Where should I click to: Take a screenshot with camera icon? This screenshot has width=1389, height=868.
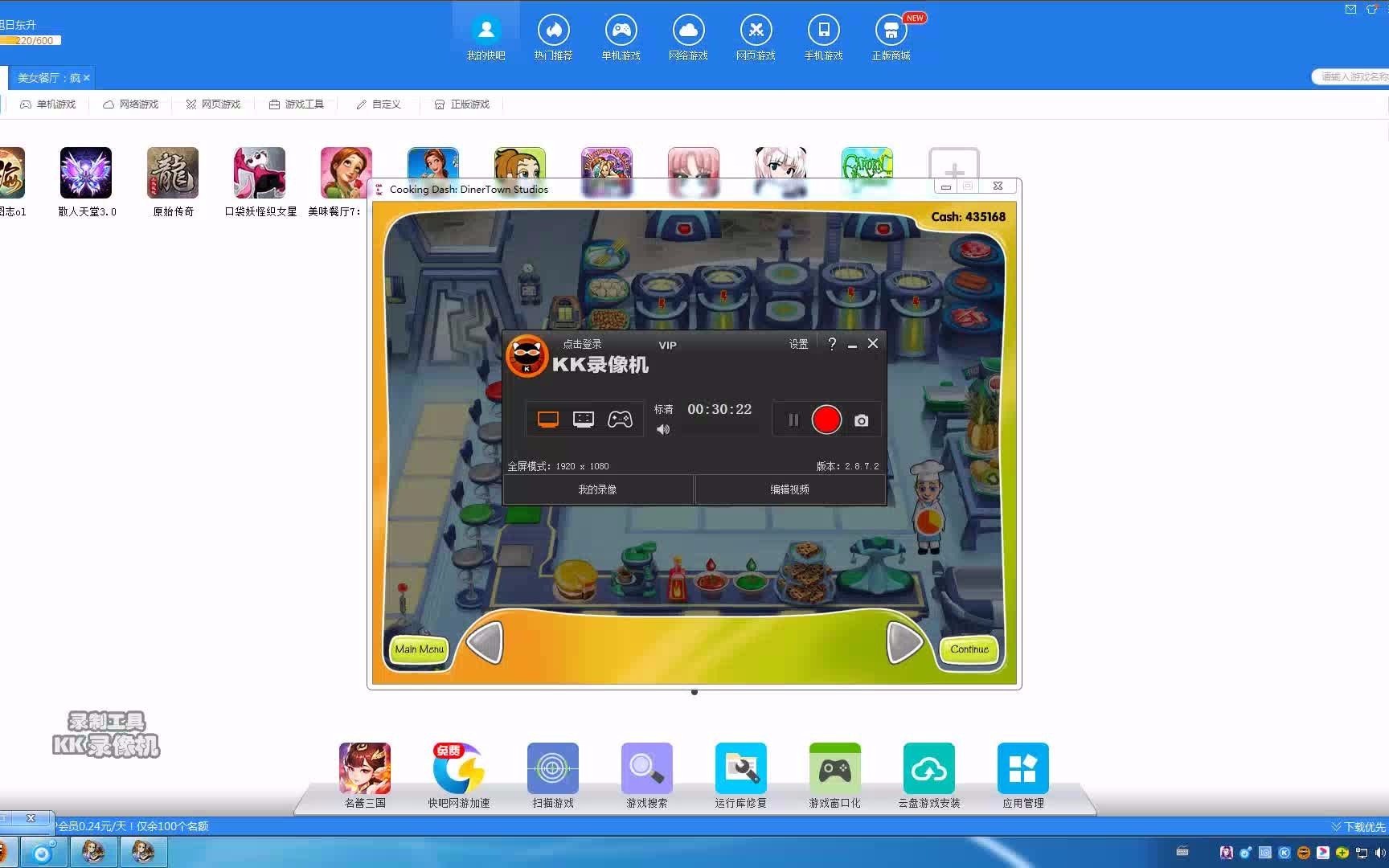point(861,420)
